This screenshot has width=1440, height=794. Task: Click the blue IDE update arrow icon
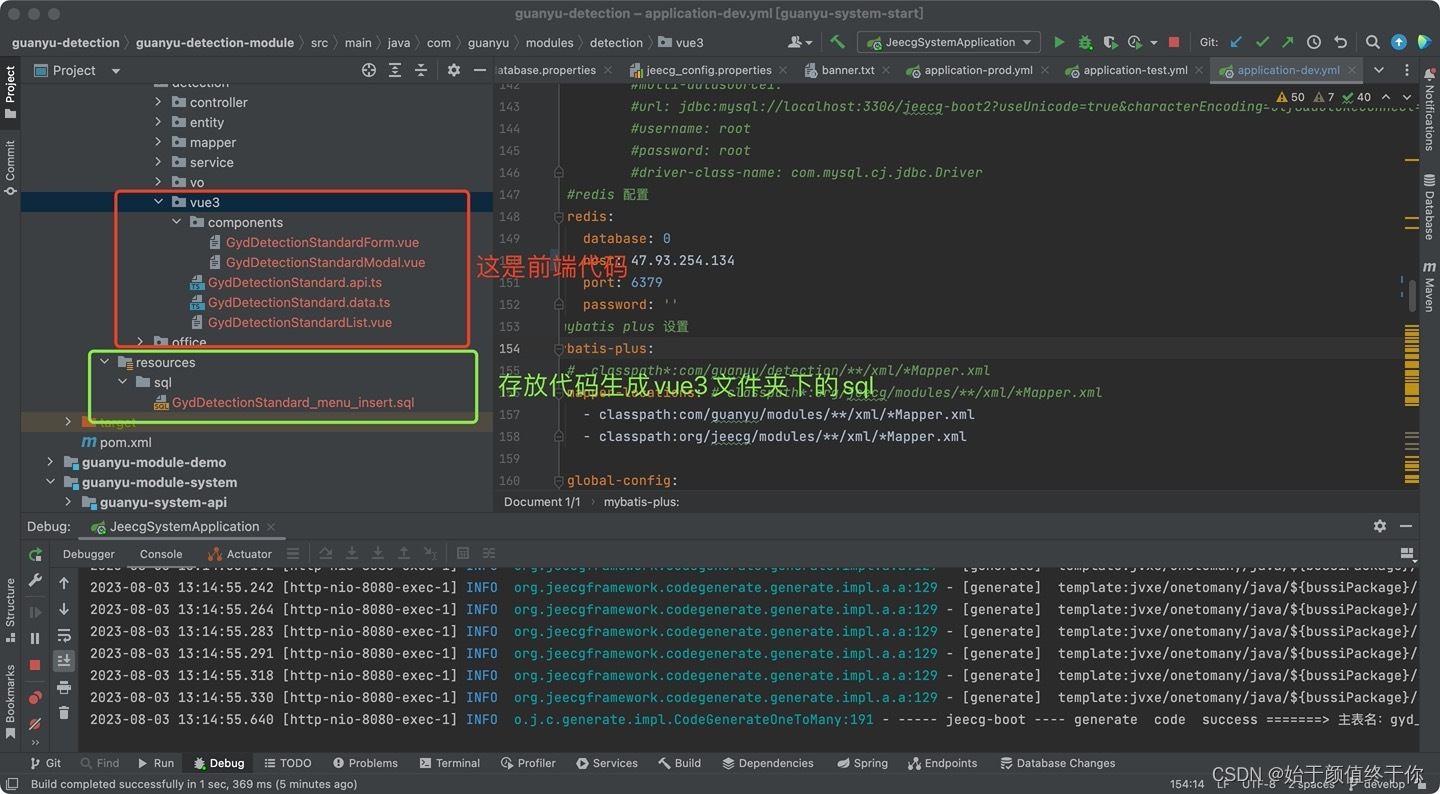coord(1399,42)
